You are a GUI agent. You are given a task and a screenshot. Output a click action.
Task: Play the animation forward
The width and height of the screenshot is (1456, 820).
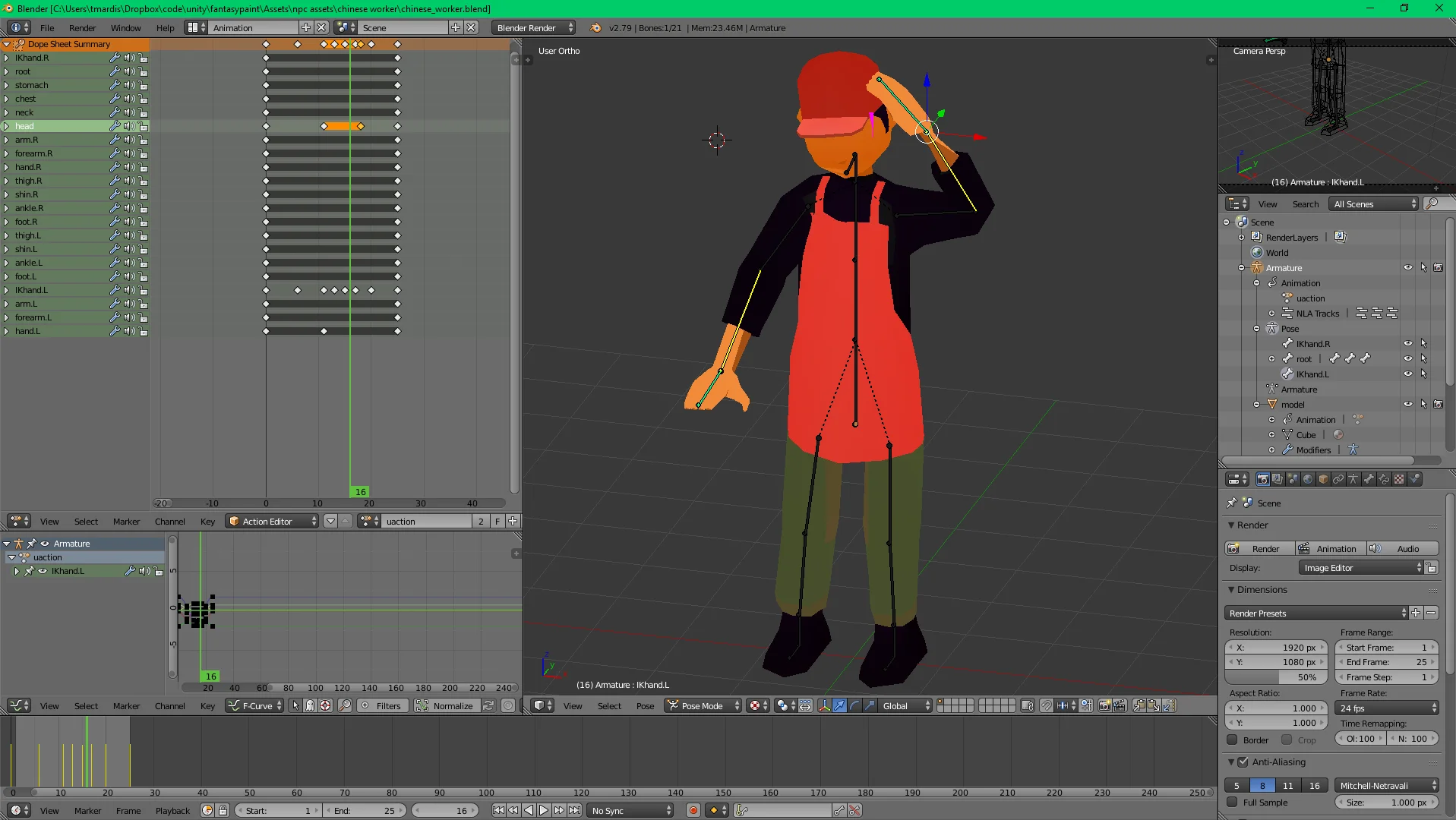coord(544,810)
